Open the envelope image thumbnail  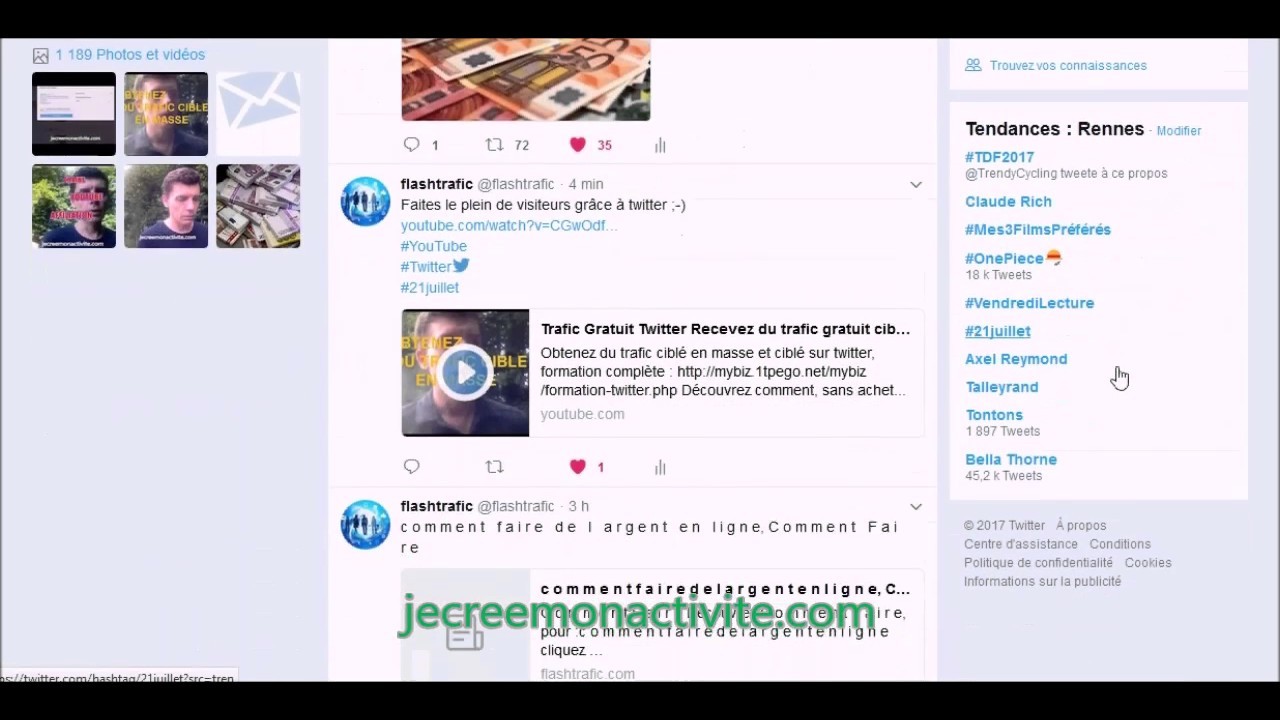pyautogui.click(x=258, y=114)
